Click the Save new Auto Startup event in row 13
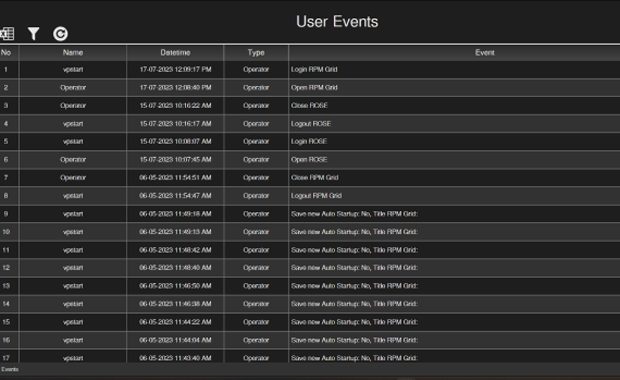The width and height of the screenshot is (620, 380). coord(354,286)
